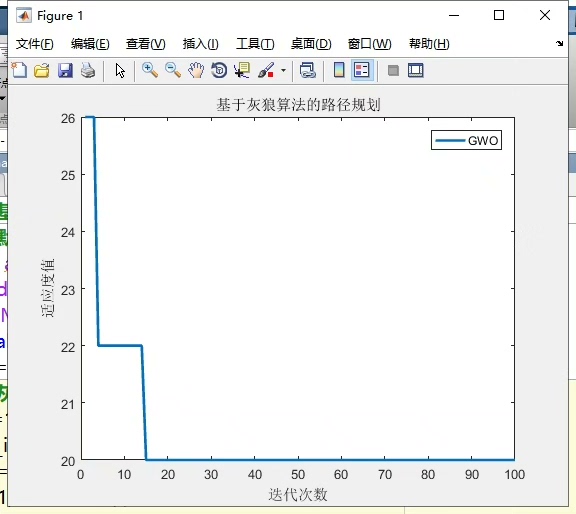
Task: Click the y-axis tick label 24
Action: pyautogui.click(x=68, y=232)
